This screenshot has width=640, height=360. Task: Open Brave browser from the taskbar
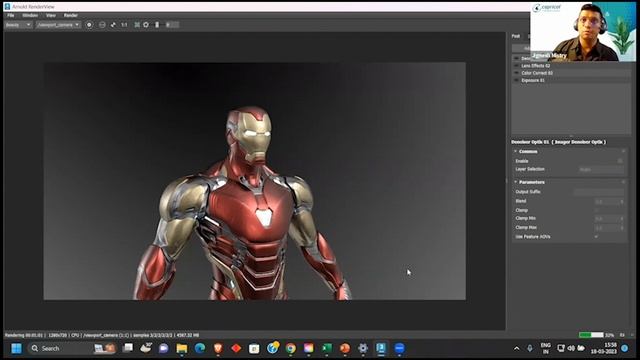(x=218, y=348)
